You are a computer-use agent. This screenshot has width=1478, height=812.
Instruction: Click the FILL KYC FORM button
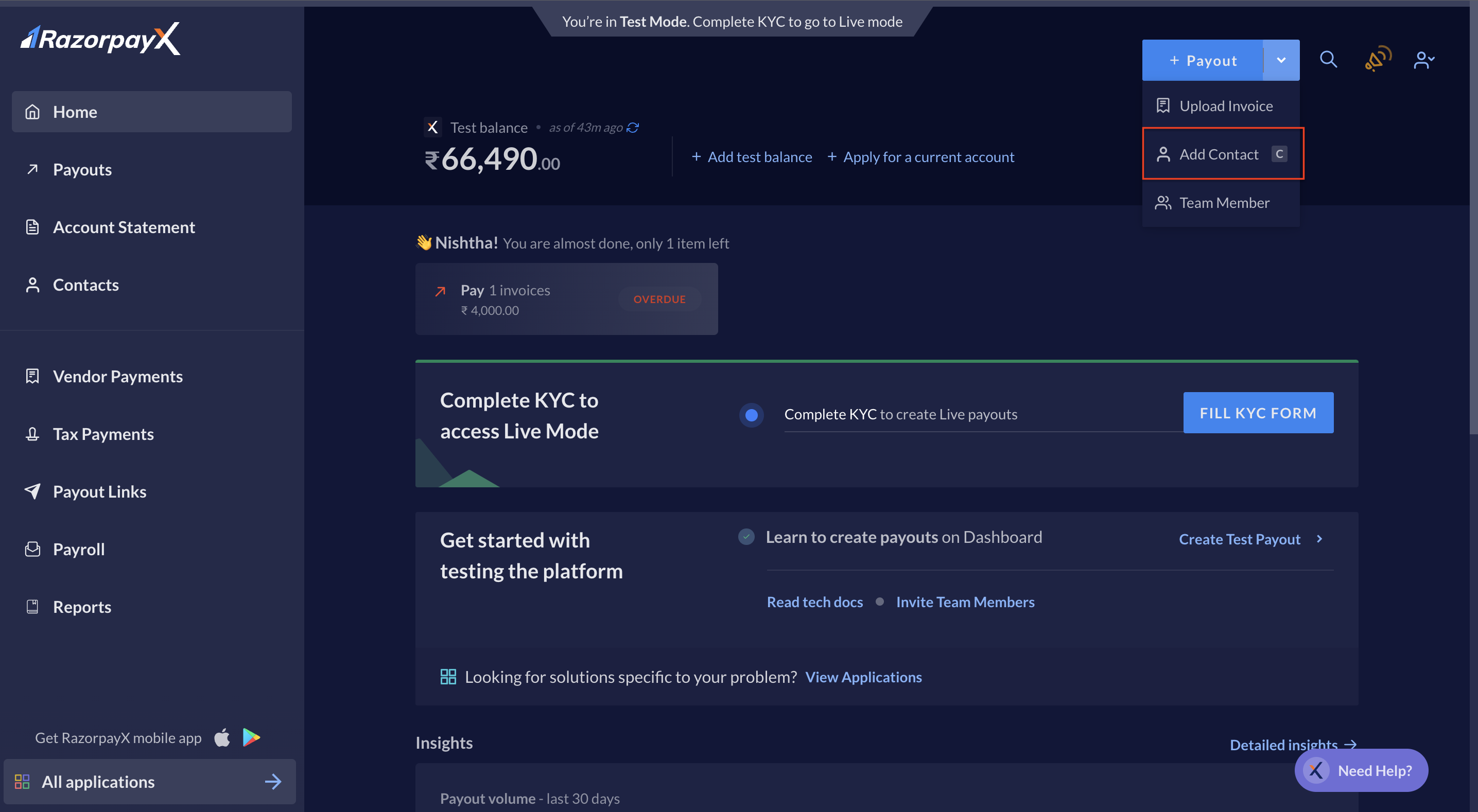coord(1258,412)
